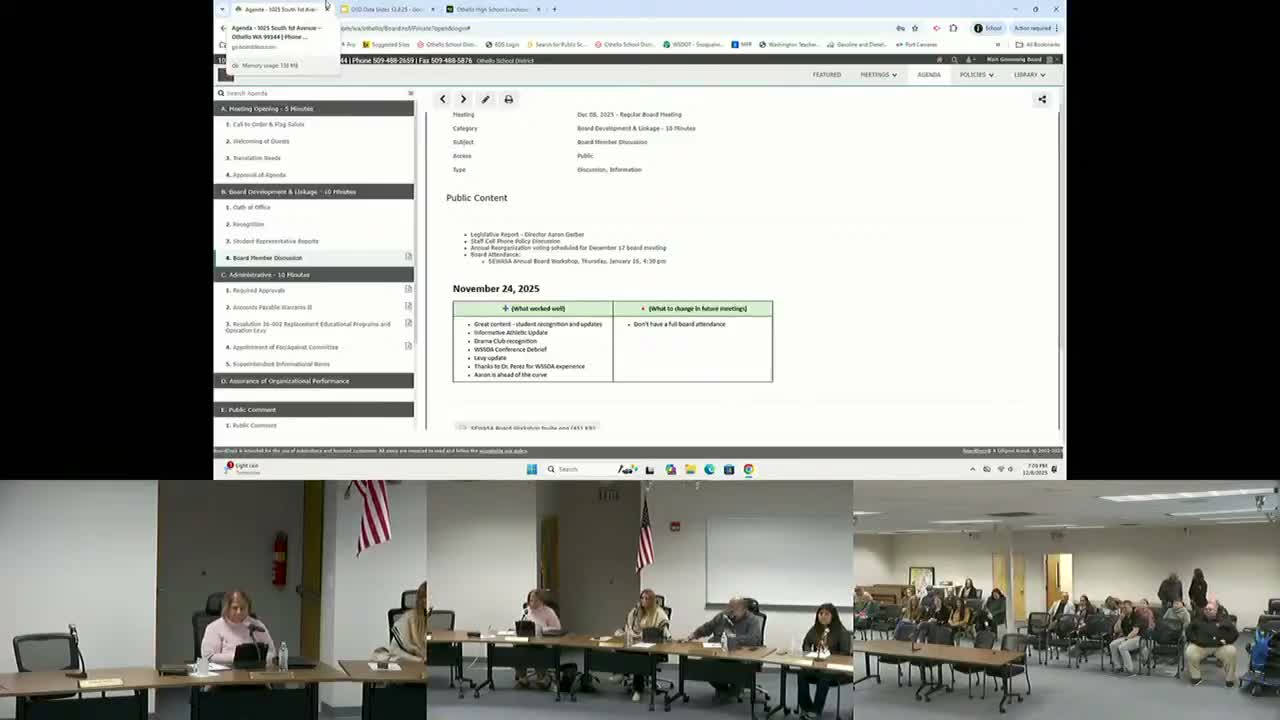Launch Chrome from the taskbar
This screenshot has height=720, width=1280.
tap(748, 469)
